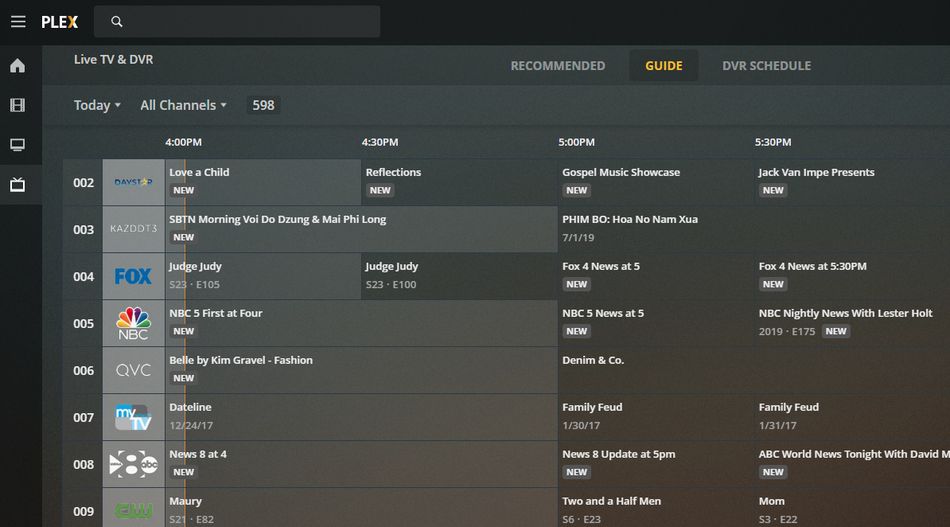
Task: Click the 4:00PM time header
Action: [184, 142]
